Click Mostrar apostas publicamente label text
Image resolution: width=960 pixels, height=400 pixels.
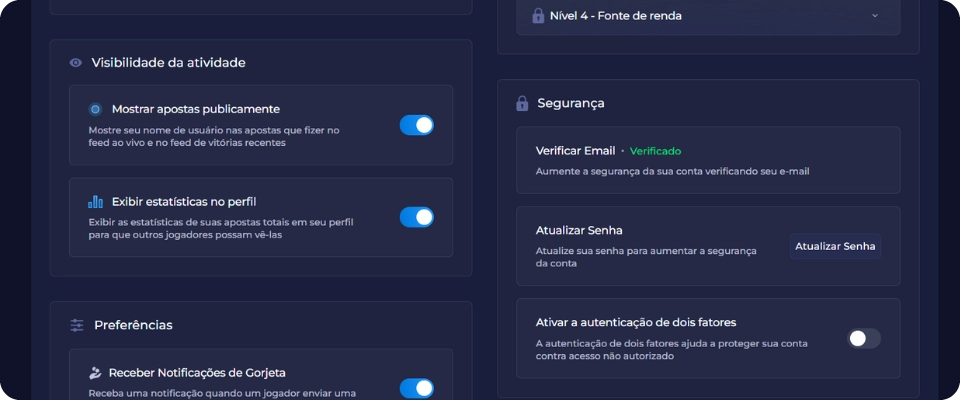(196, 110)
